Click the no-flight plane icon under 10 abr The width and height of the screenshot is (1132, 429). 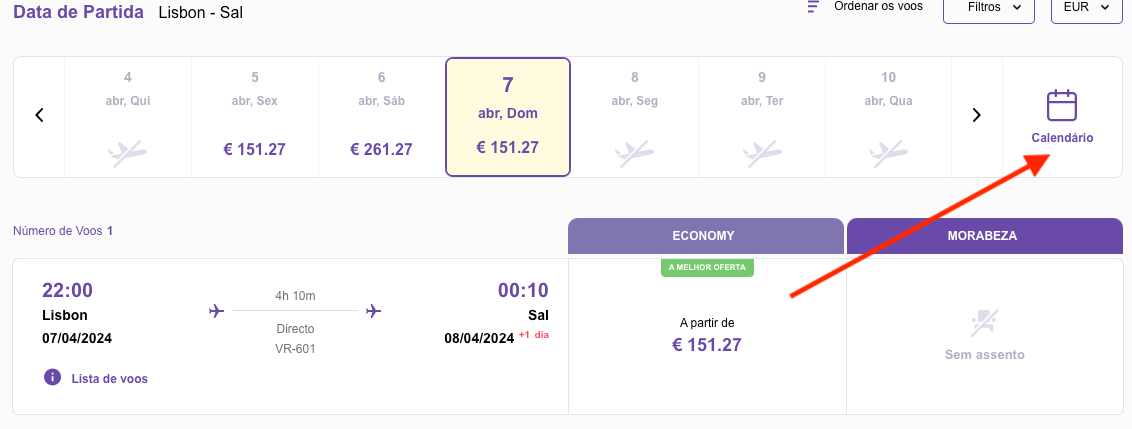(888, 152)
